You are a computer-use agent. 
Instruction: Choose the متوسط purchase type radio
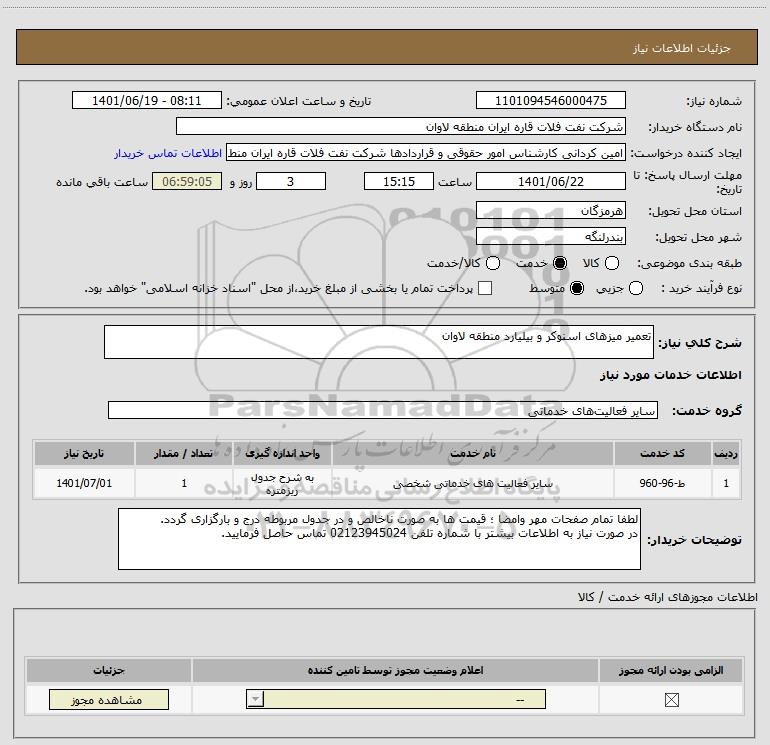(577, 288)
